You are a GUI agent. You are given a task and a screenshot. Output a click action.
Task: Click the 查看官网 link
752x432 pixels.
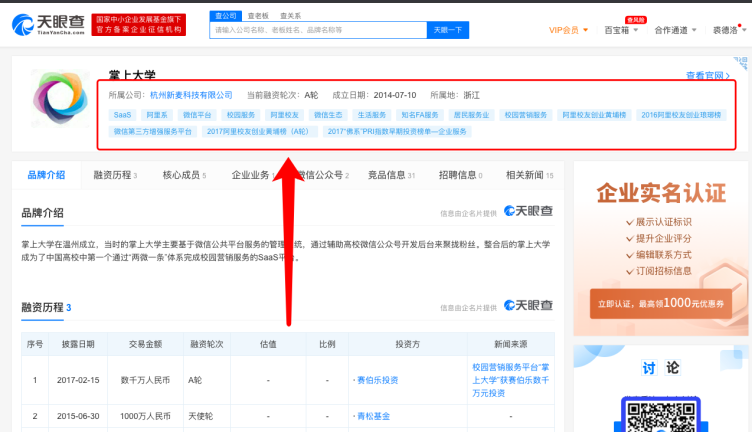click(x=708, y=75)
